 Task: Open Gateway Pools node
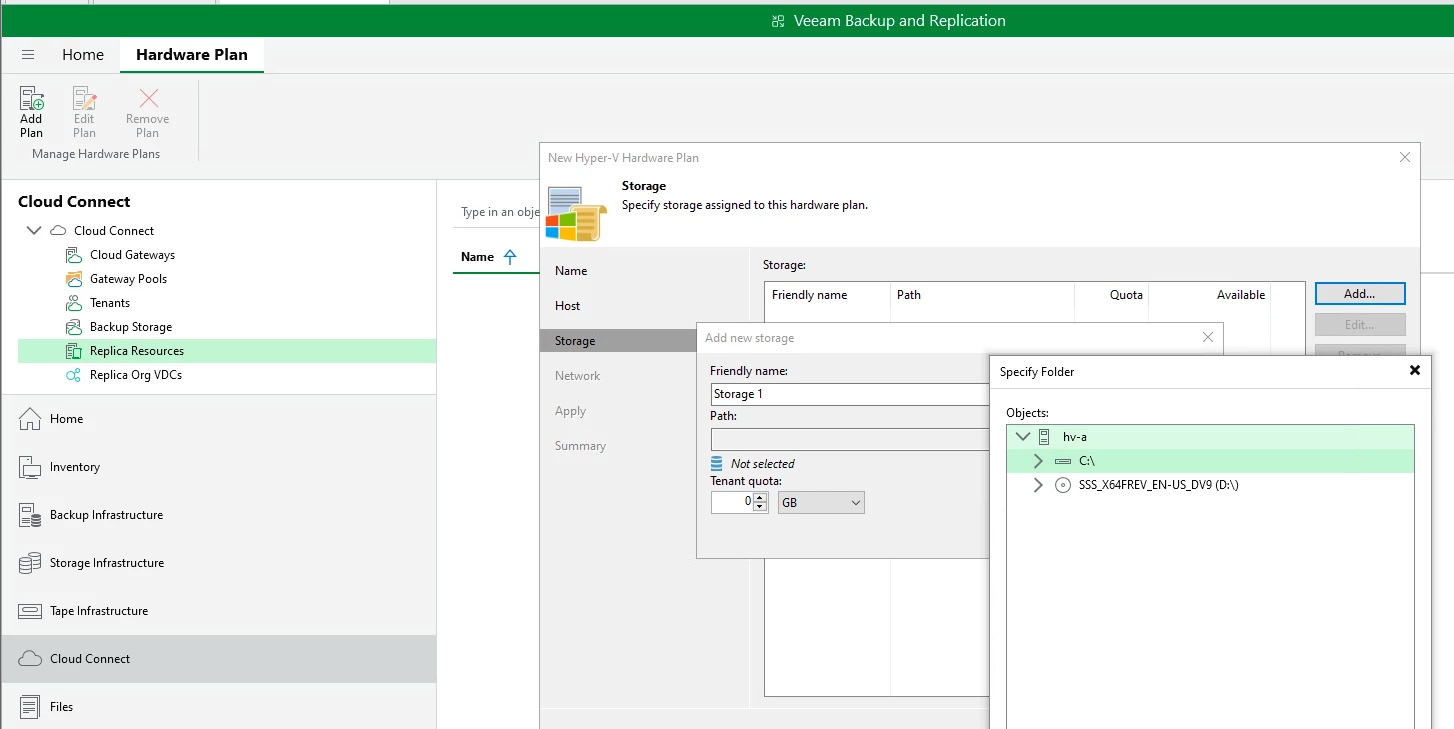tap(128, 279)
